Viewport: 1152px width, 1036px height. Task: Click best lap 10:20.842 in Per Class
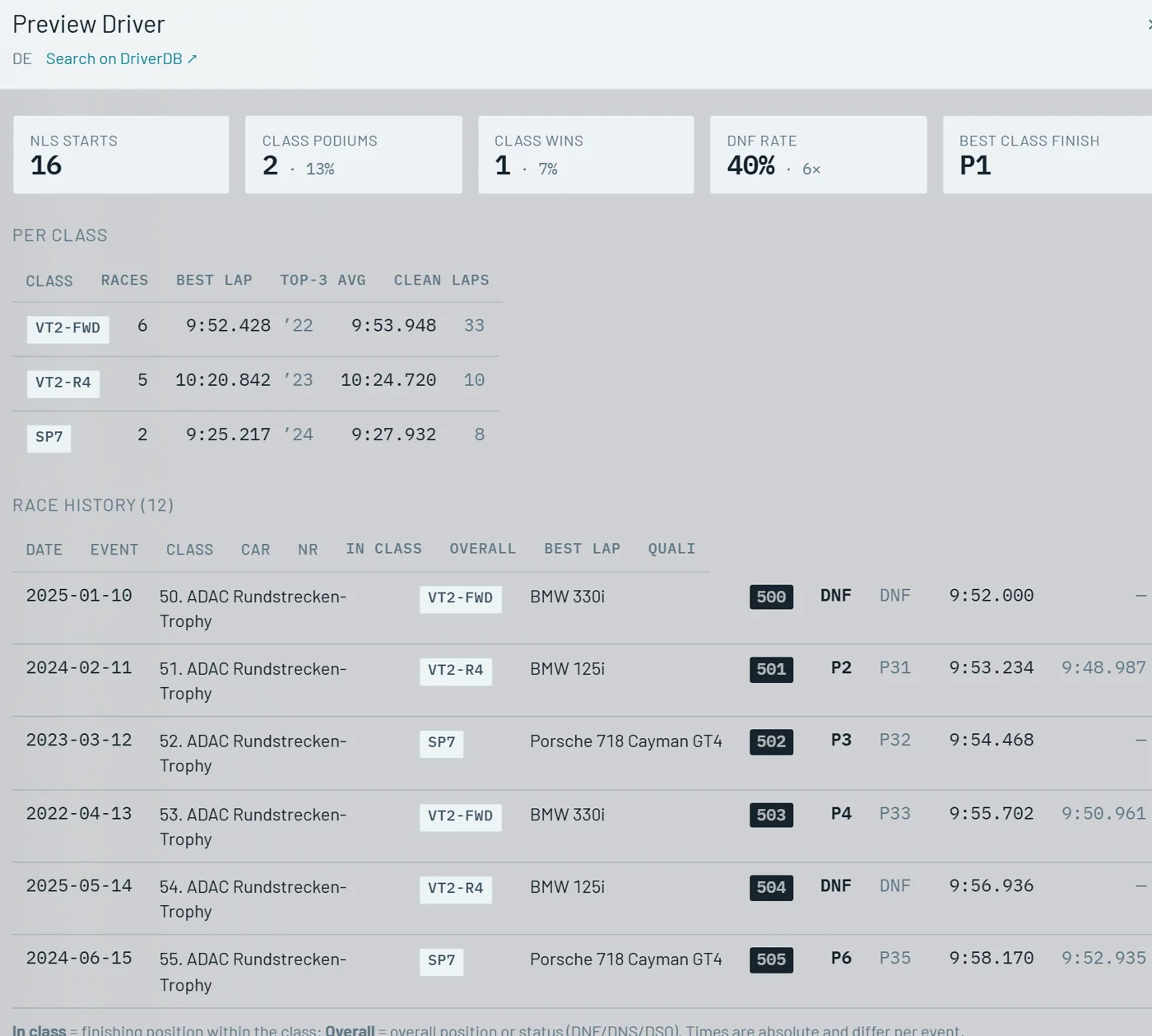point(223,380)
